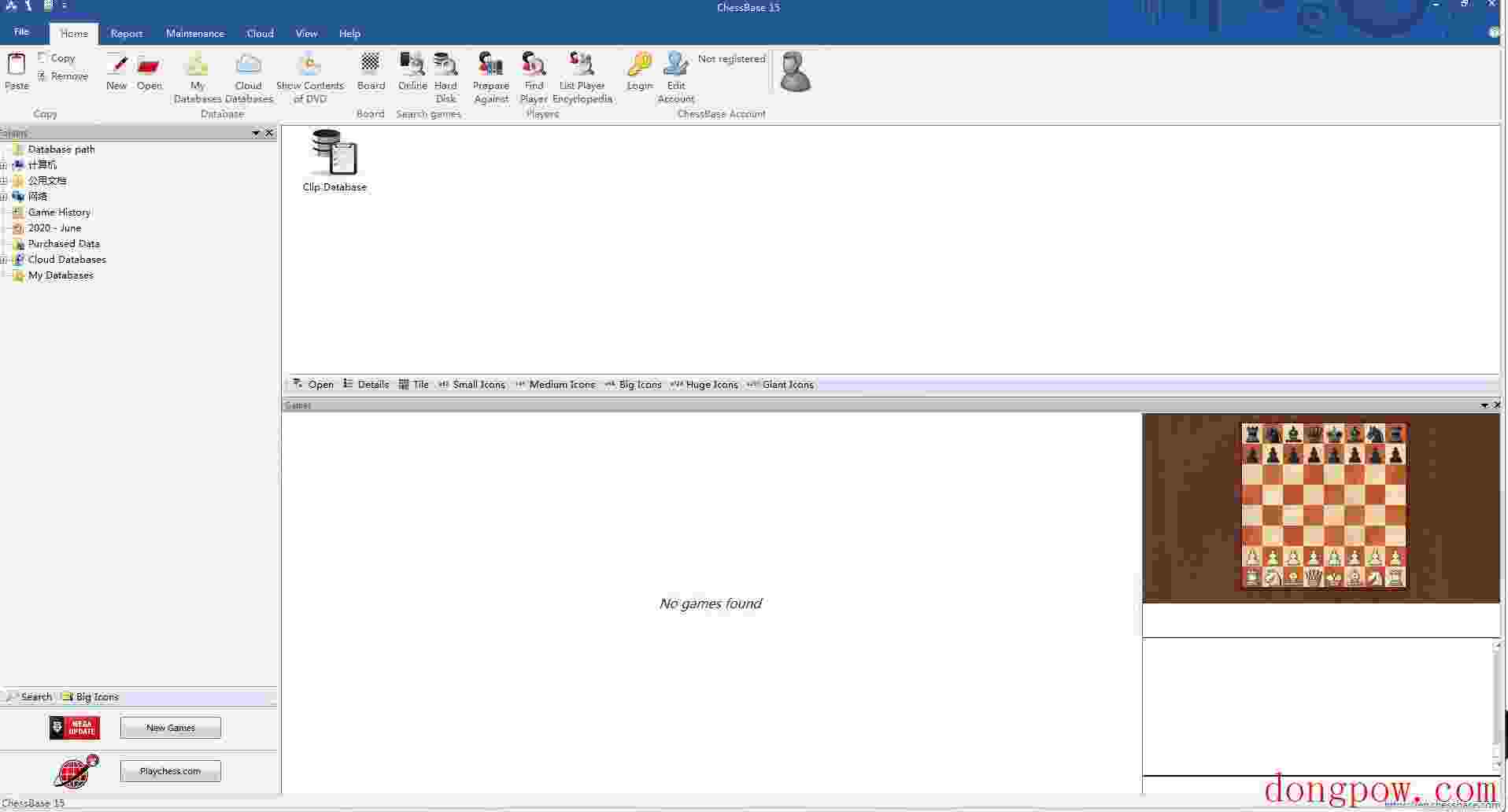Image resolution: width=1508 pixels, height=812 pixels.
Task: Switch to the View ribbon tab
Action: point(306,33)
